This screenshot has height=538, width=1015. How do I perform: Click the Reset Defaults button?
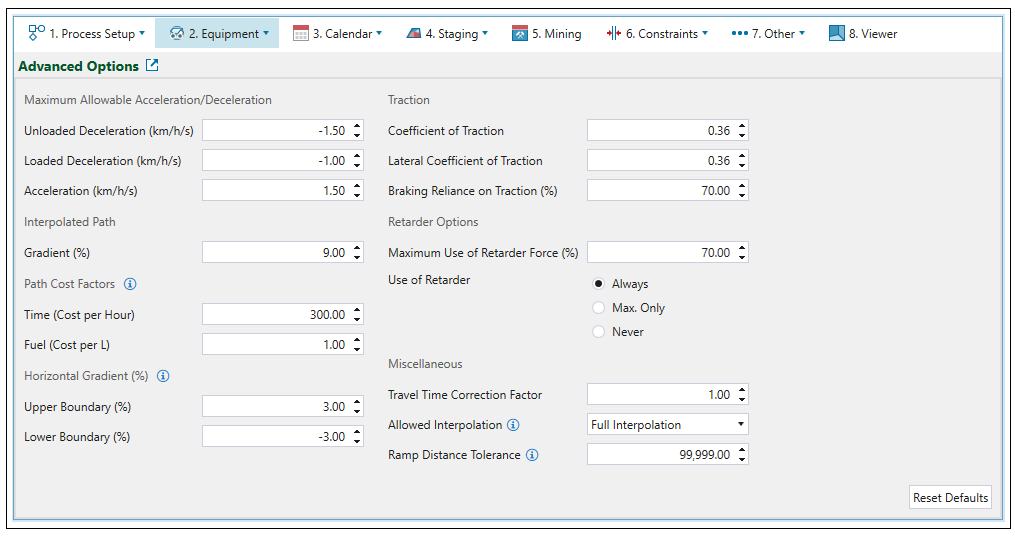(950, 497)
